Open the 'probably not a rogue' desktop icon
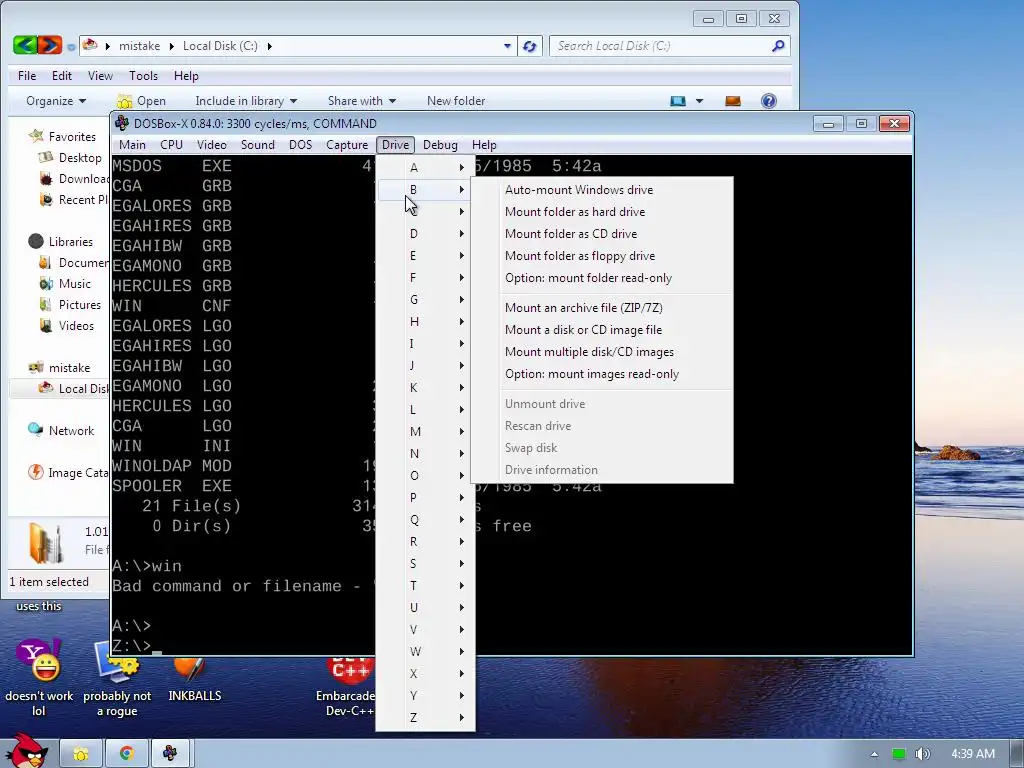The height and width of the screenshot is (768, 1024). click(117, 678)
